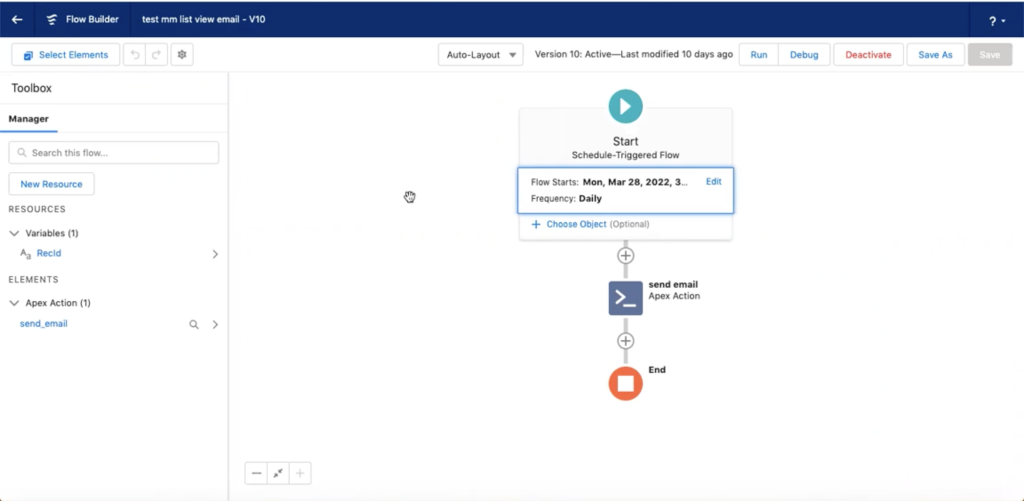Select the send email Apex Action icon
The height and width of the screenshot is (501, 1024).
pos(625,297)
